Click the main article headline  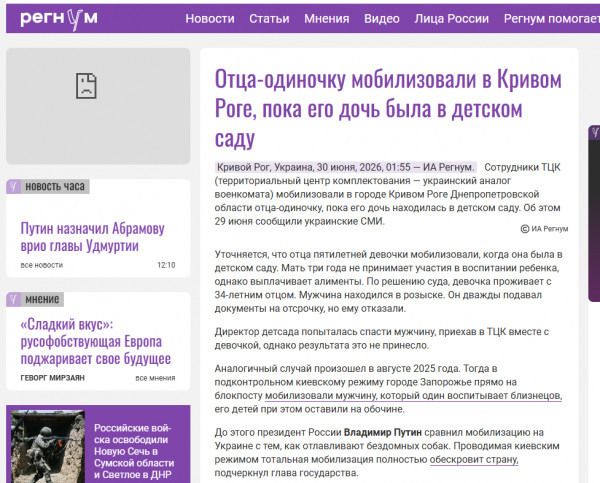388,108
